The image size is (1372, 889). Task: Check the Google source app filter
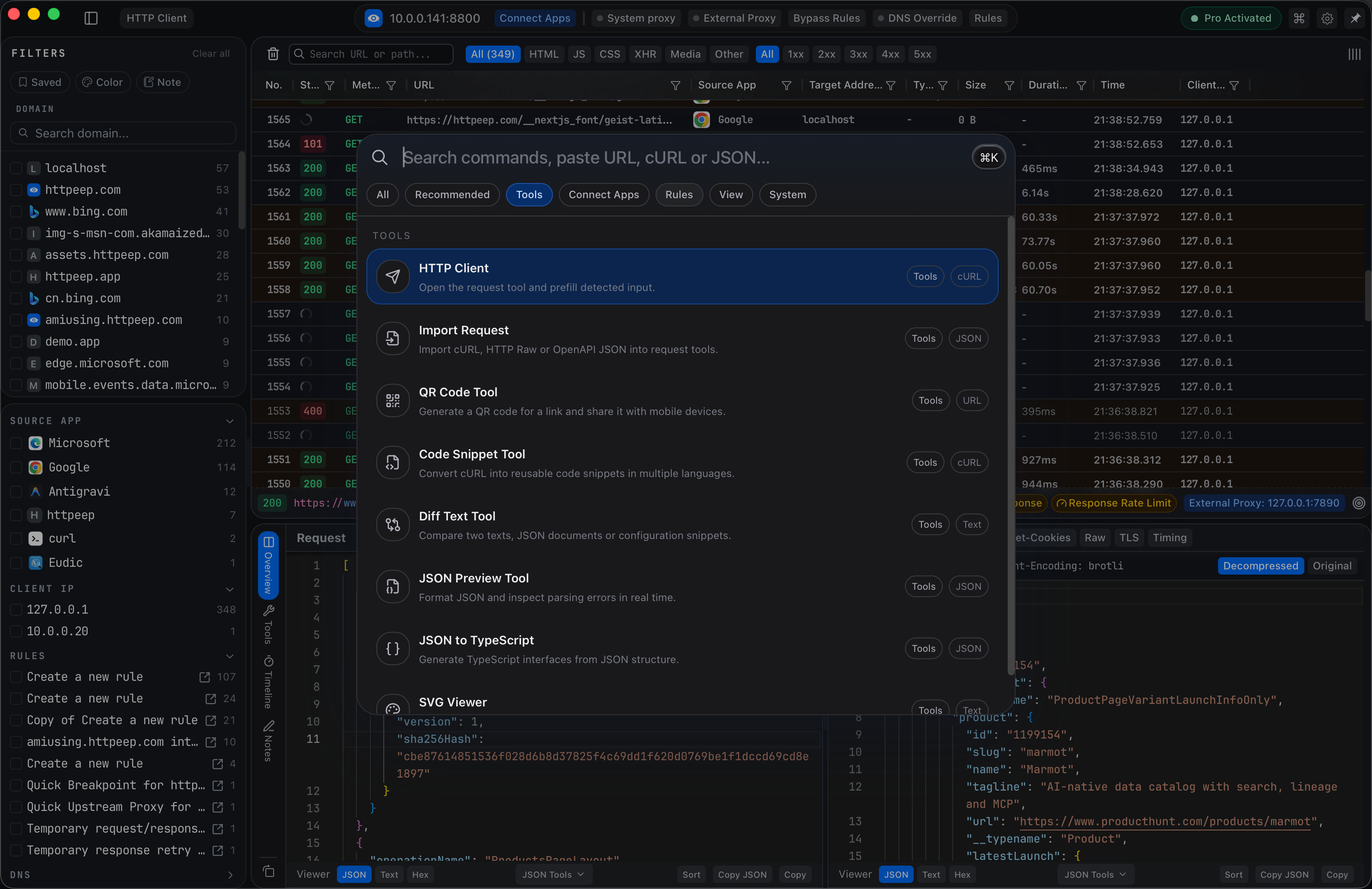pos(16,467)
